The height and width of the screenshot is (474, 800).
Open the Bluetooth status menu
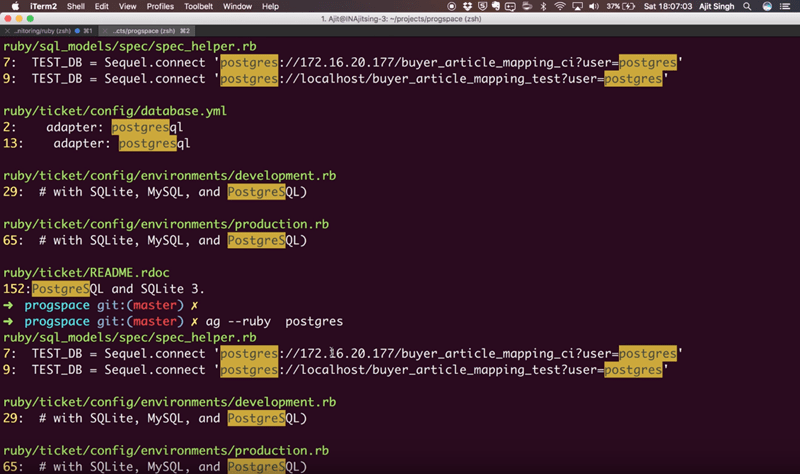[x=543, y=6]
